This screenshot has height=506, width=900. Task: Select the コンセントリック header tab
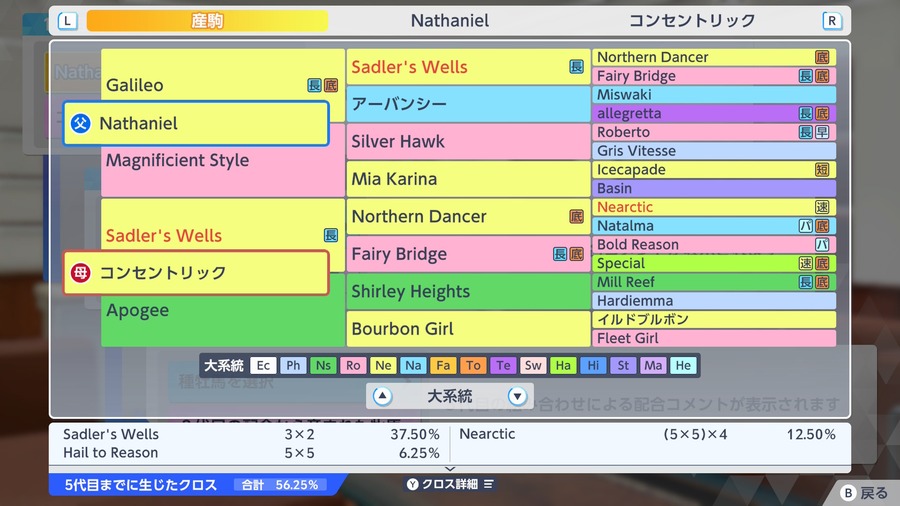point(692,21)
